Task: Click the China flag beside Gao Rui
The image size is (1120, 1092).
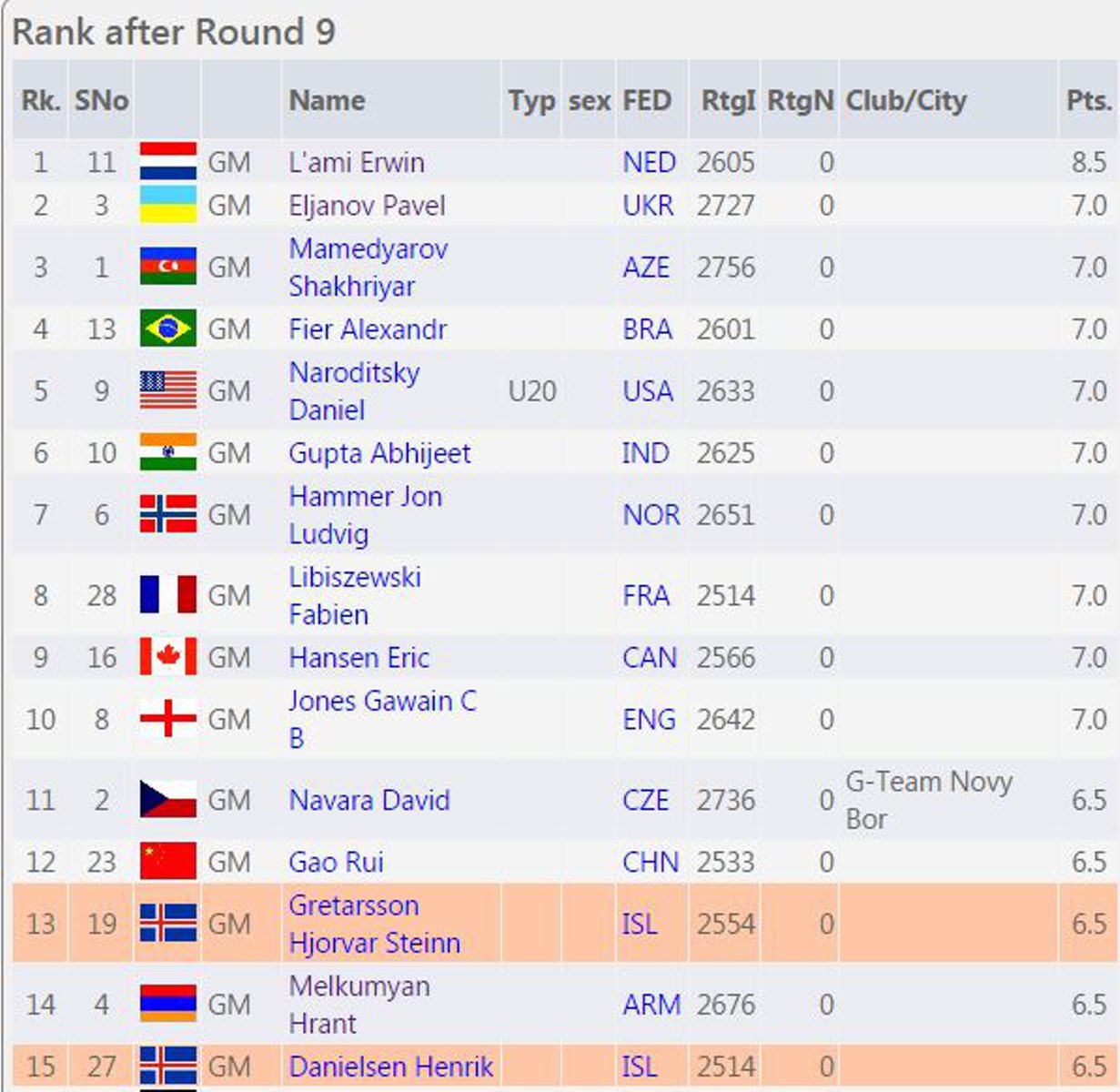Action: pos(168,861)
